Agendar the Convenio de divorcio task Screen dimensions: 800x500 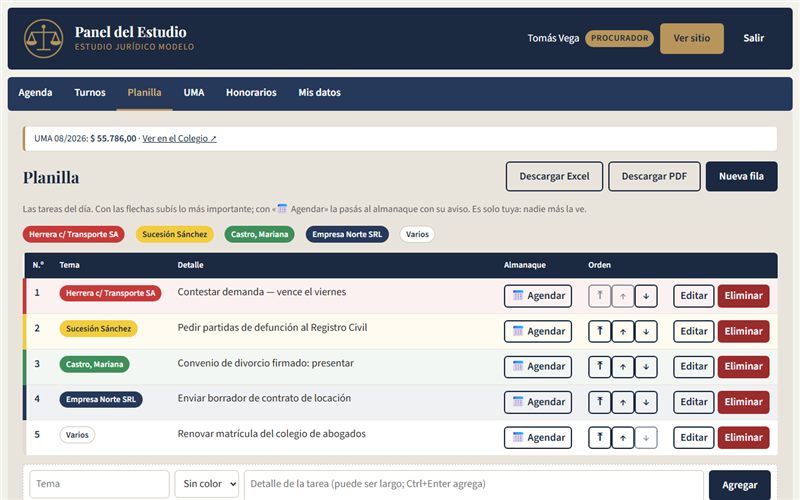pyautogui.click(x=538, y=366)
